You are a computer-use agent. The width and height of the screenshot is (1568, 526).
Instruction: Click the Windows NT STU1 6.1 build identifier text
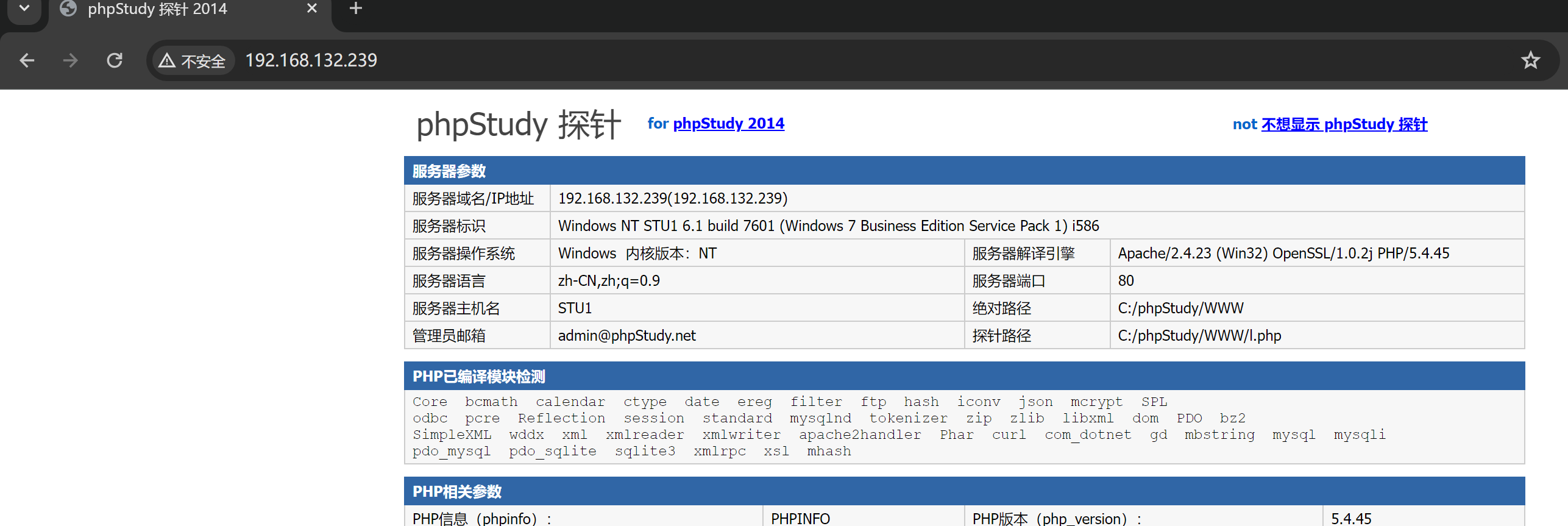pos(828,226)
